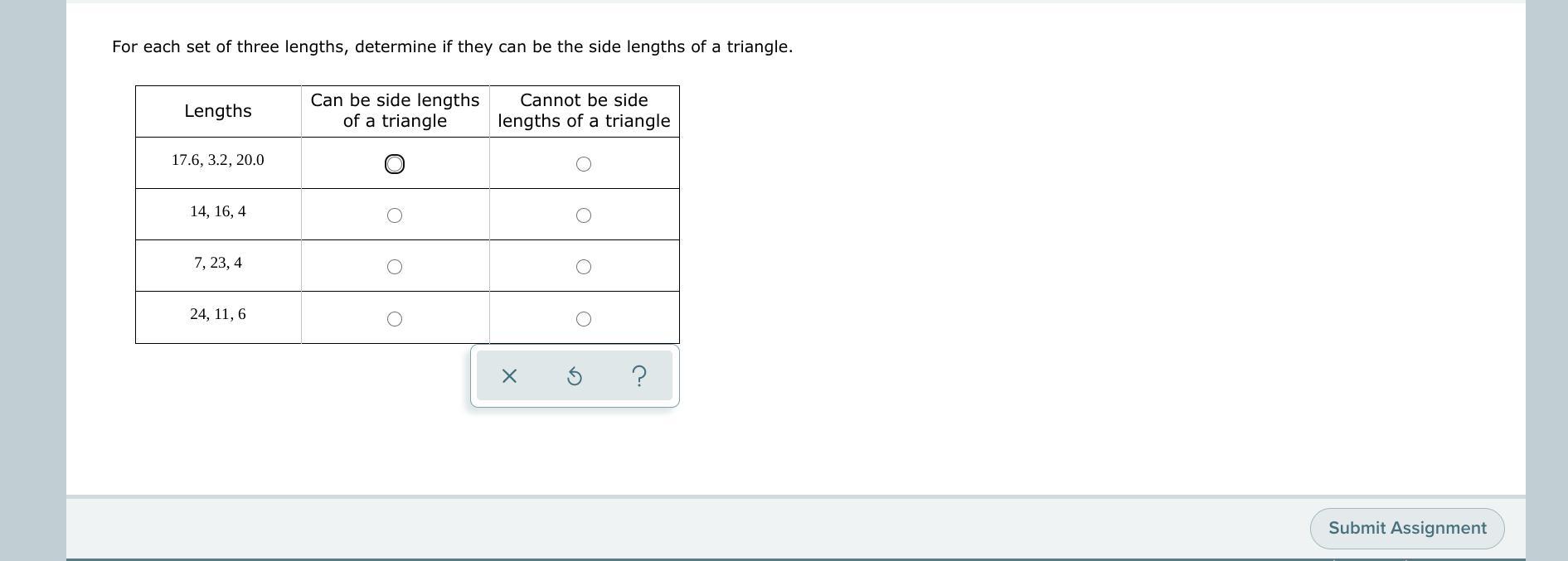Choose 'Can be' for 7, 23, 4
This screenshot has height=561, width=1568.
(x=395, y=267)
